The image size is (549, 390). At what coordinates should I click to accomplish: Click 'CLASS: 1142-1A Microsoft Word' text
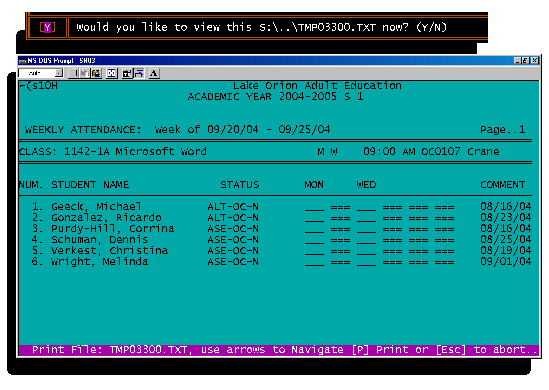tap(112, 152)
